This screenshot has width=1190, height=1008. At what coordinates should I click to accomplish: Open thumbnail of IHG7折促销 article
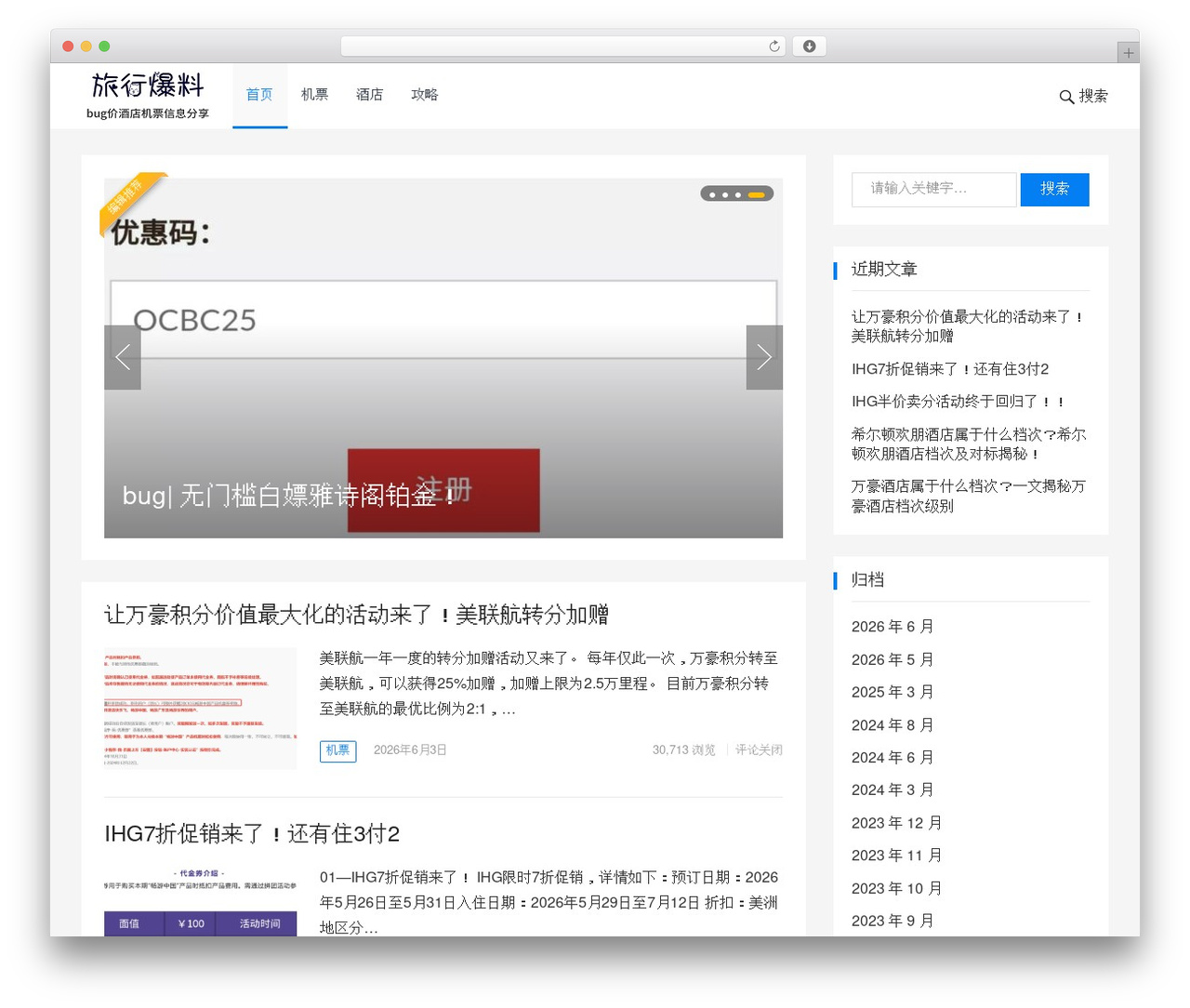200,901
